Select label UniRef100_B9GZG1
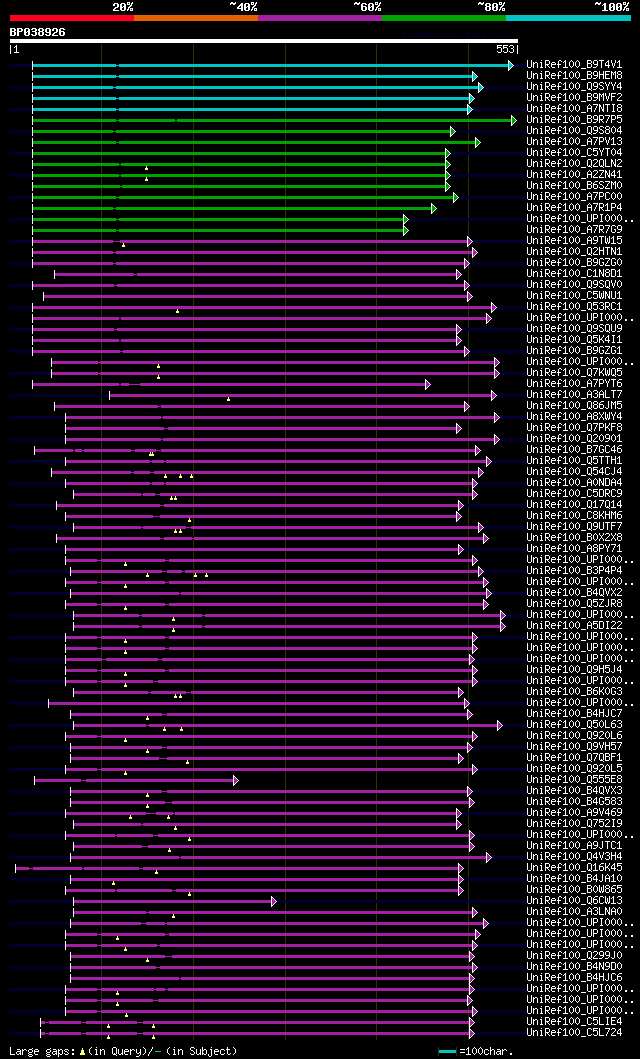Image resolution: width=640 pixels, height=1059 pixels. pyautogui.click(x=575, y=351)
